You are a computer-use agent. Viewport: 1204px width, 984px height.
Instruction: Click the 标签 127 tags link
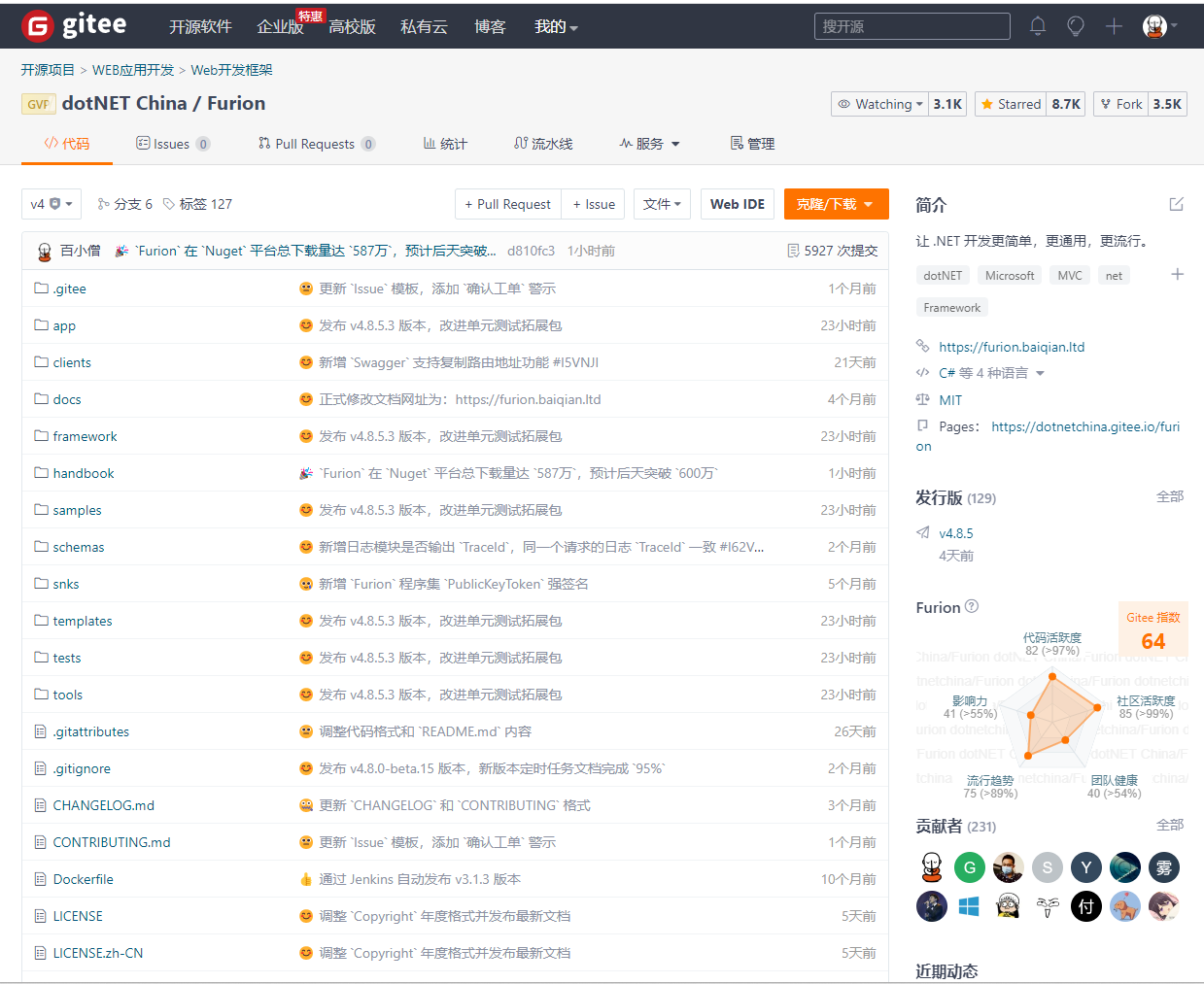tap(197, 204)
